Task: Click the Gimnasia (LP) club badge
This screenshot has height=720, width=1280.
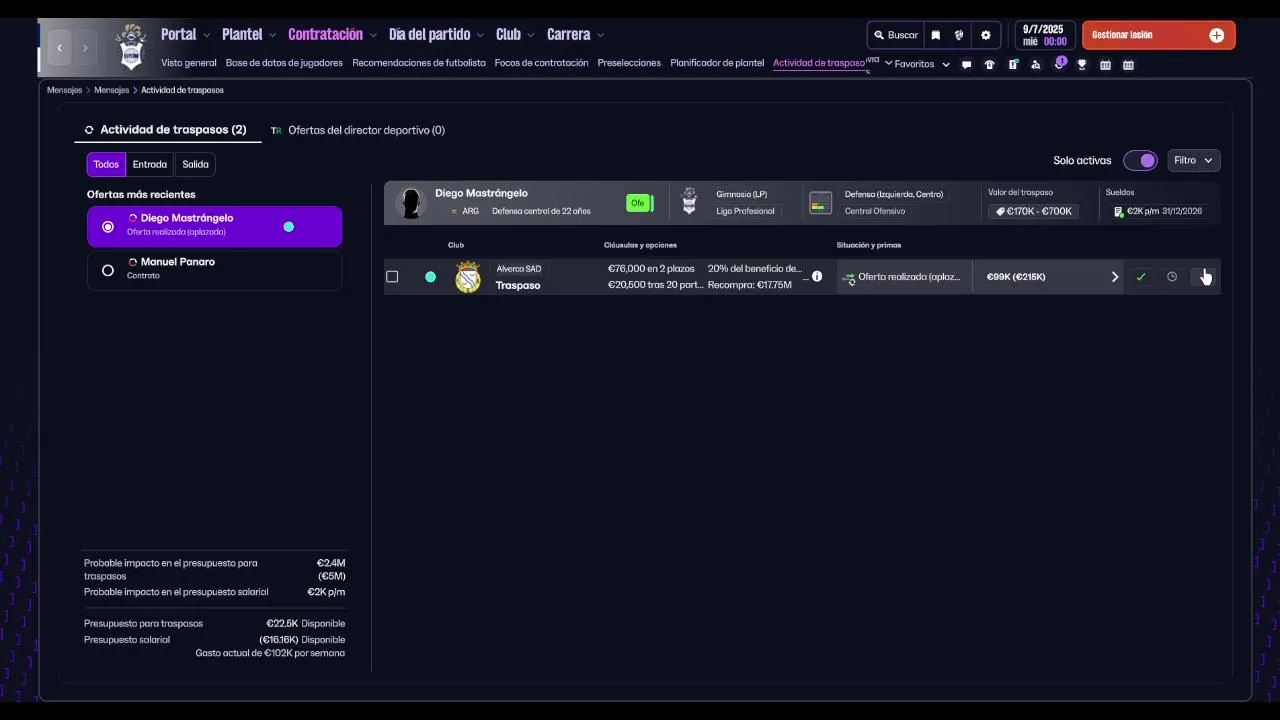Action: [x=689, y=201]
